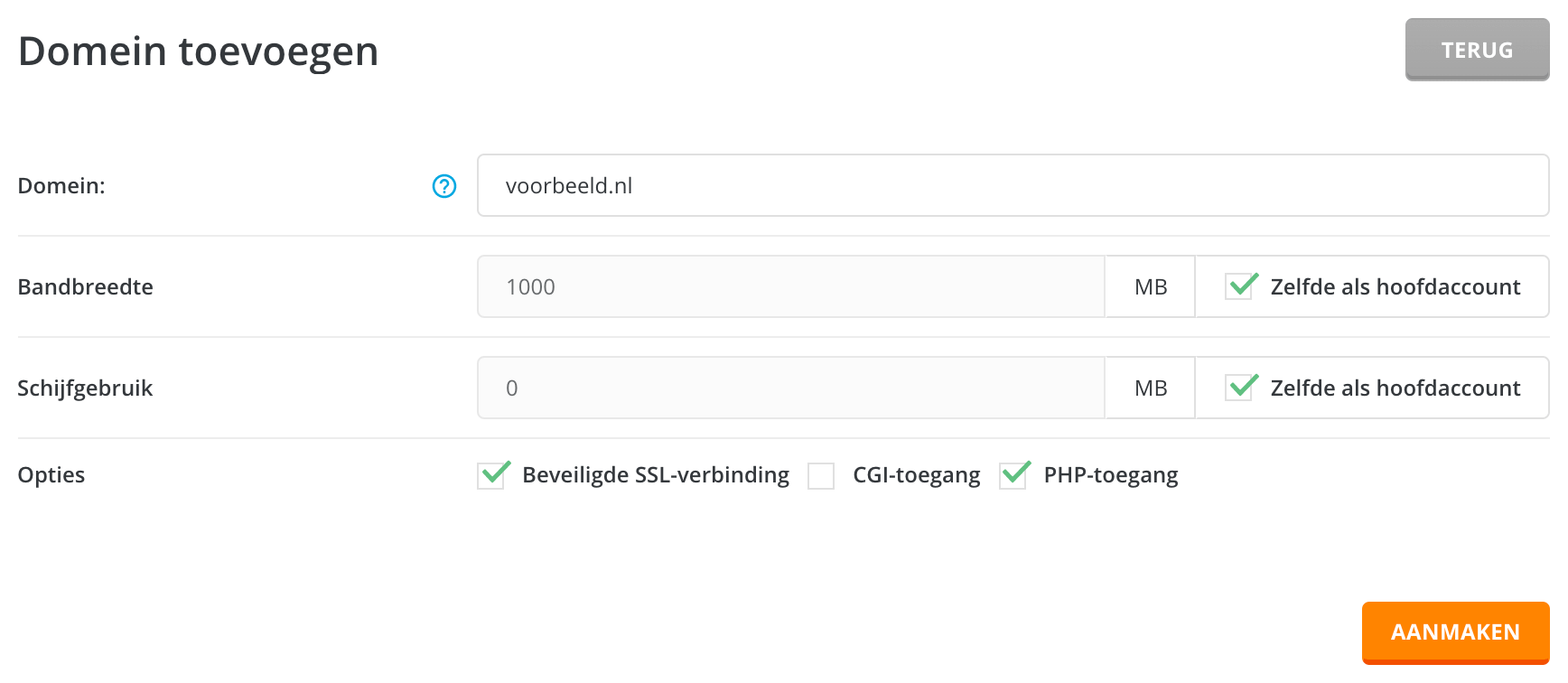This screenshot has width=1568, height=683.
Task: Click the Opties row label
Action: tap(51, 475)
